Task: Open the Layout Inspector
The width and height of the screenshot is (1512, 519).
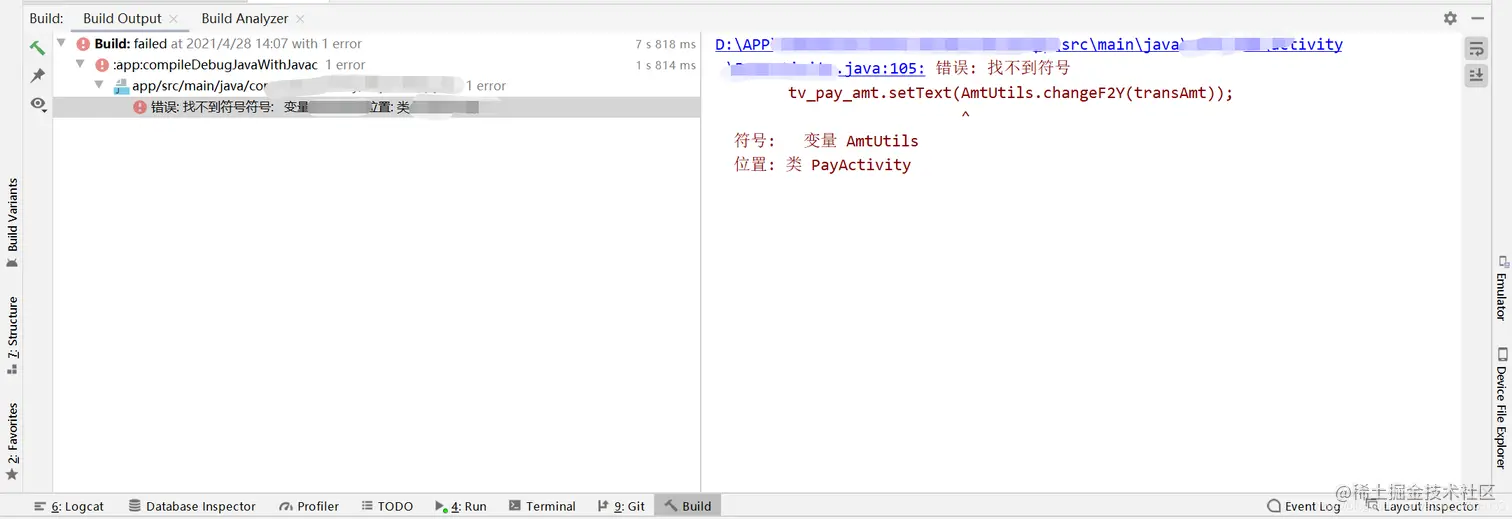Action: pyautogui.click(x=1421, y=506)
